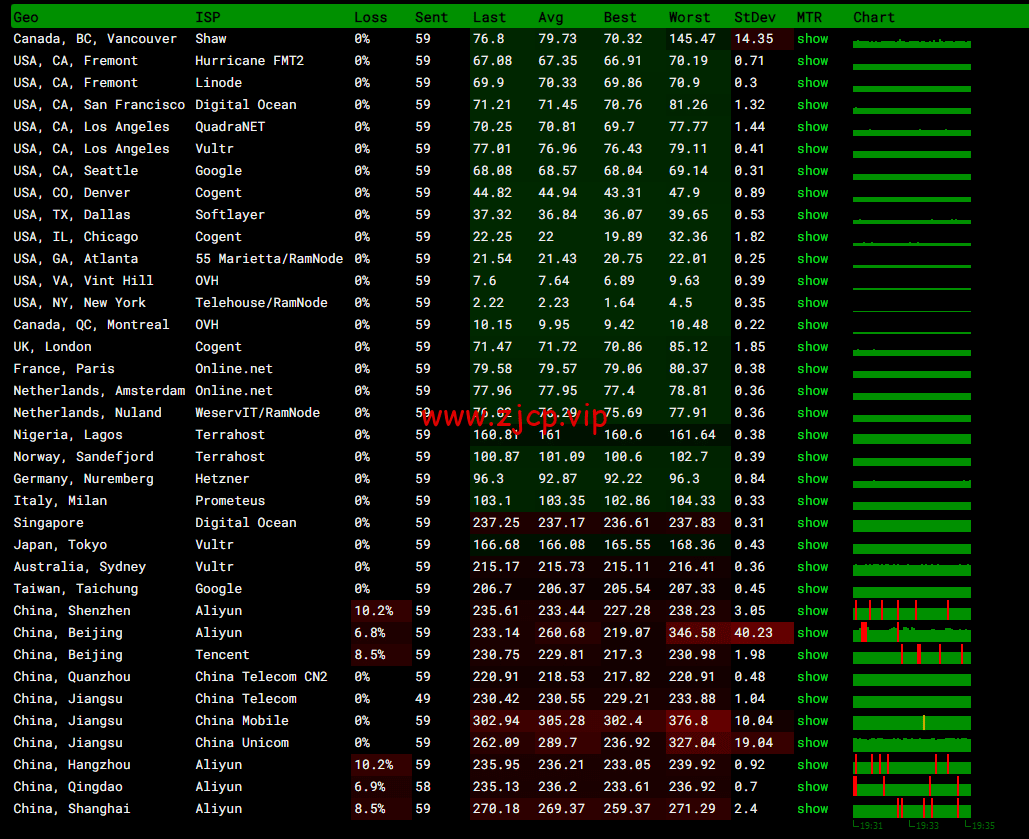Show MTR for Vultr Sydney

click(812, 567)
